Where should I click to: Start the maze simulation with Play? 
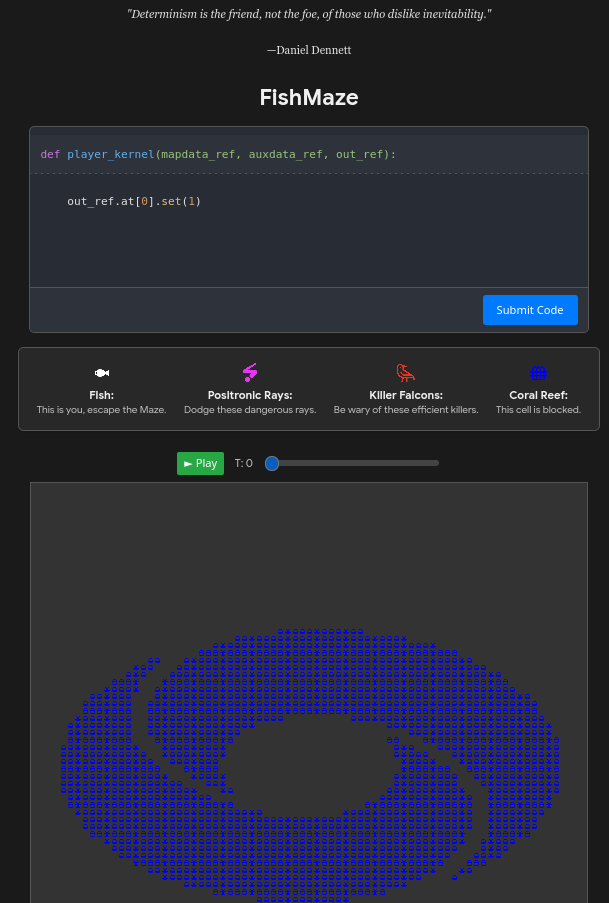201,463
